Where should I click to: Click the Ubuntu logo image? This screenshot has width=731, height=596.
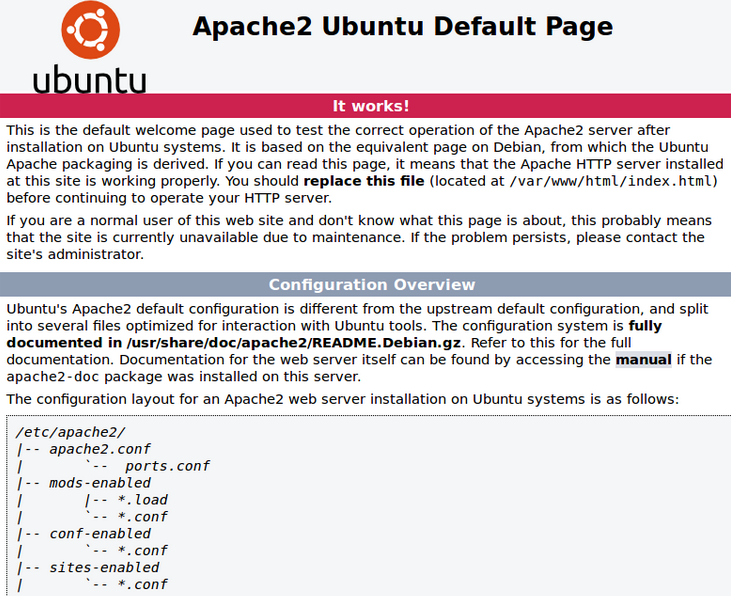tap(90, 47)
